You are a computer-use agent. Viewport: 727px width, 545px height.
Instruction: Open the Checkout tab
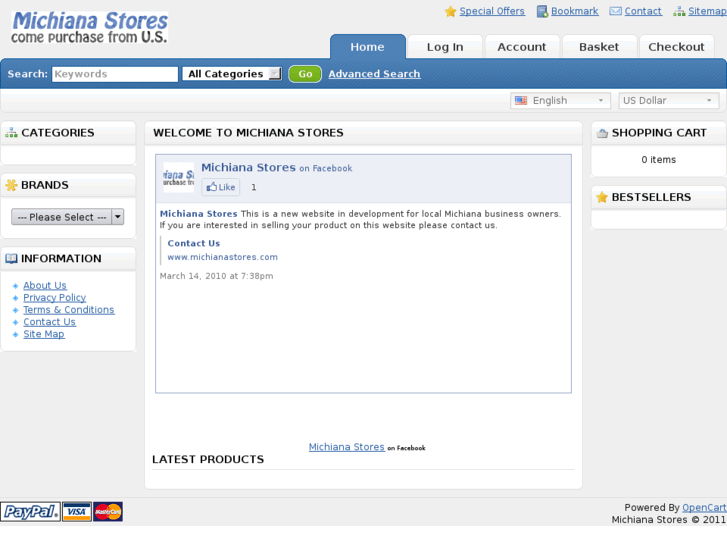pyautogui.click(x=676, y=47)
